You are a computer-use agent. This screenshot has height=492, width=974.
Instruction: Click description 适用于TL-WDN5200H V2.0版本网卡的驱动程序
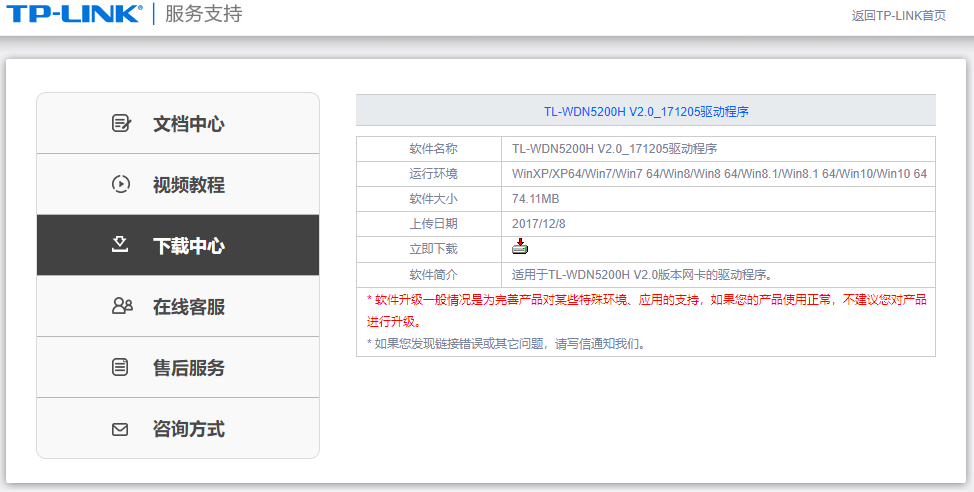click(x=642, y=275)
